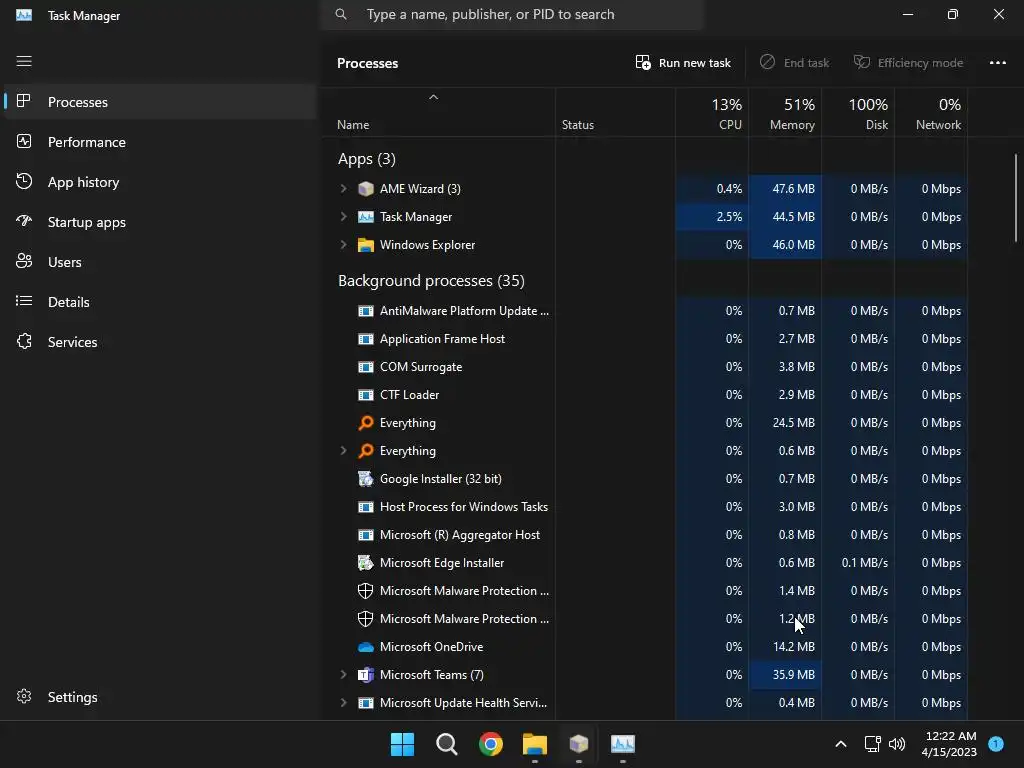Select Microsoft (R) Aggregator Host row

point(644,535)
